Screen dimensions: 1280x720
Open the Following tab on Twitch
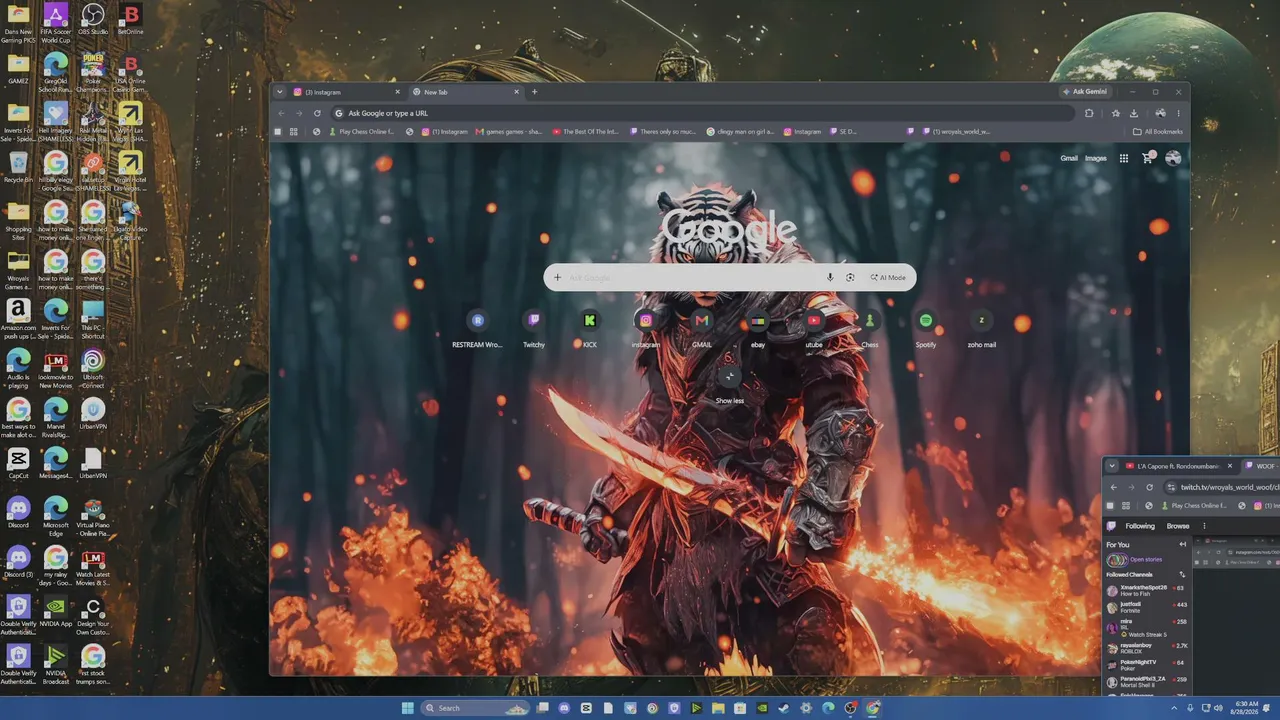point(1140,526)
